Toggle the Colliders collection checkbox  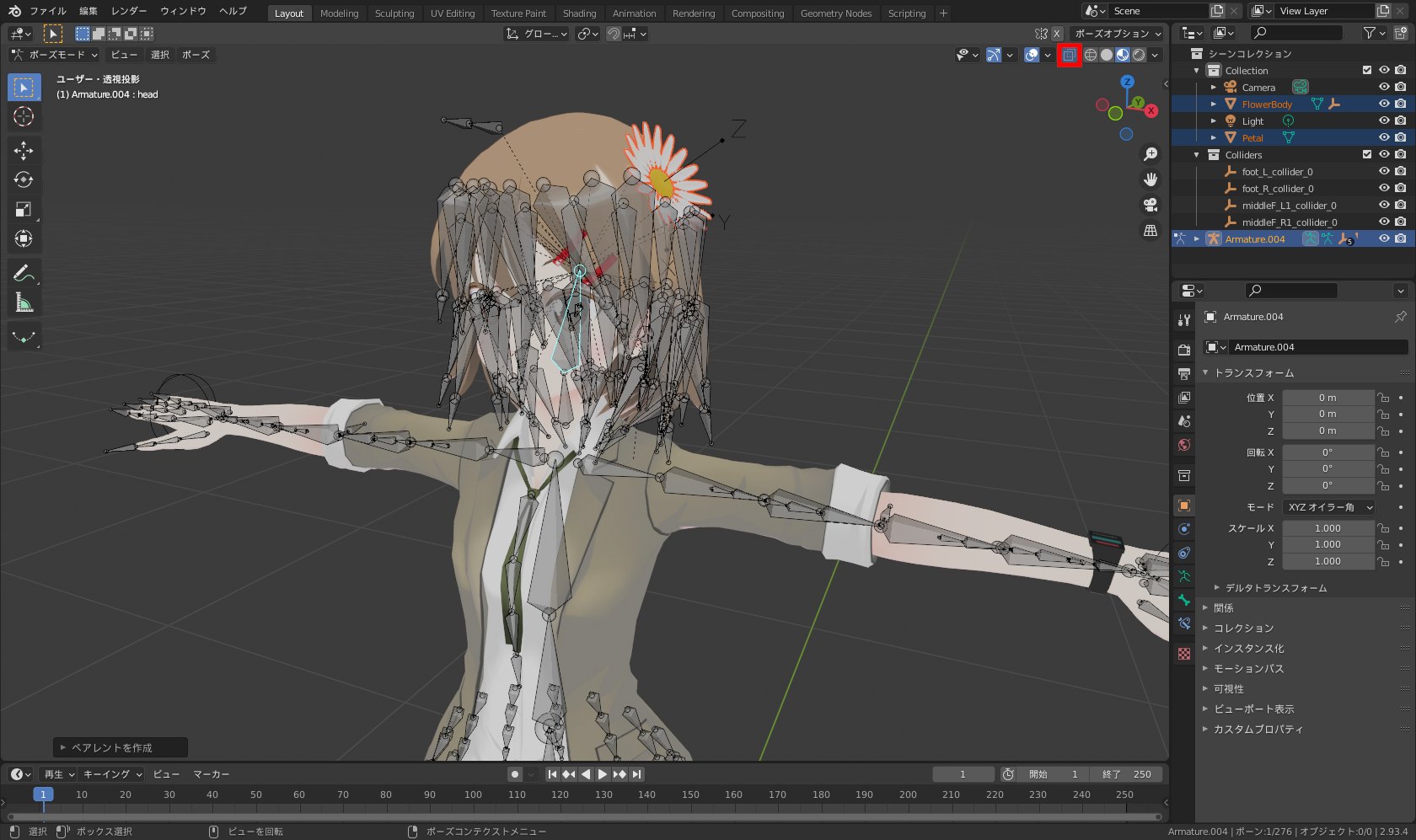pyautogui.click(x=1367, y=154)
